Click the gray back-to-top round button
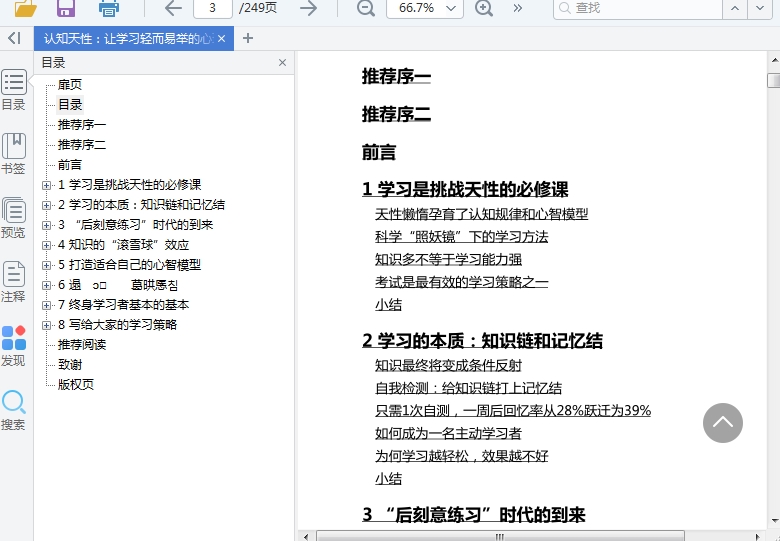 [723, 423]
